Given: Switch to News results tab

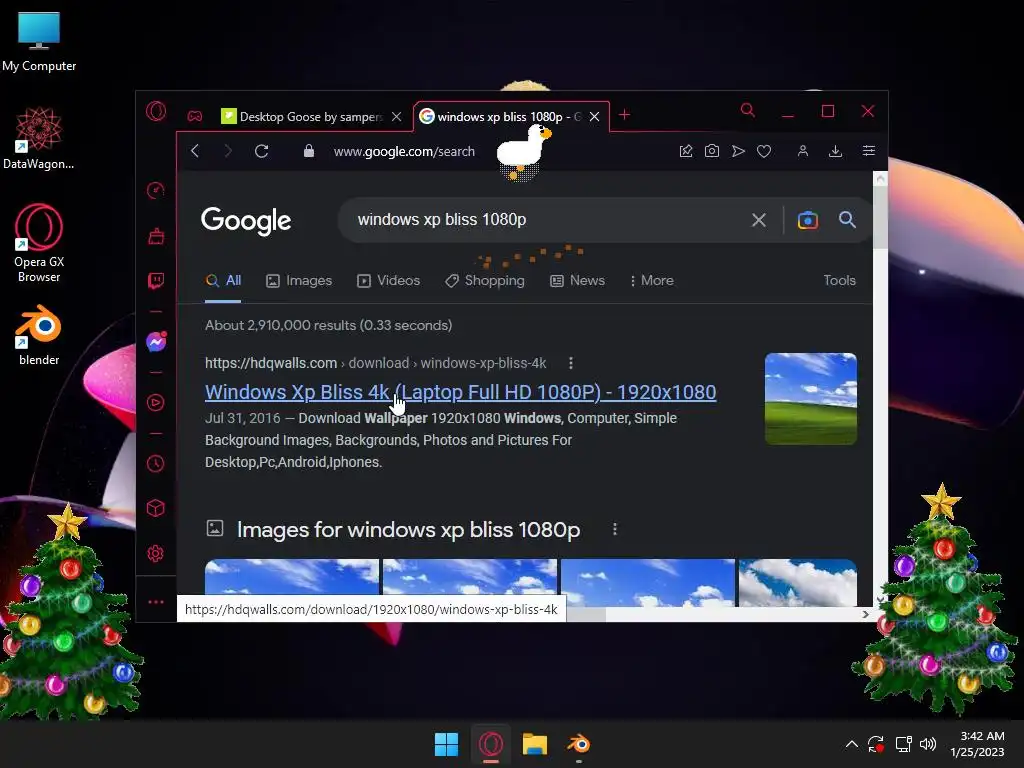Looking at the screenshot, I should coord(577,281).
